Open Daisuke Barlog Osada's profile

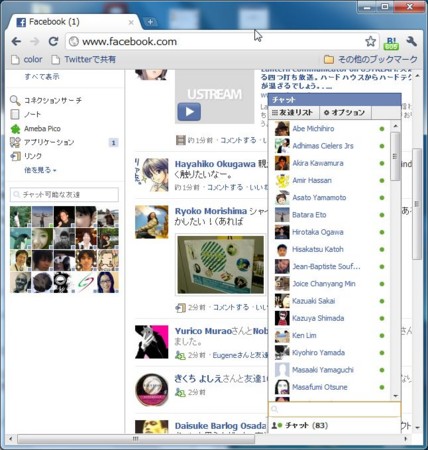(220, 426)
